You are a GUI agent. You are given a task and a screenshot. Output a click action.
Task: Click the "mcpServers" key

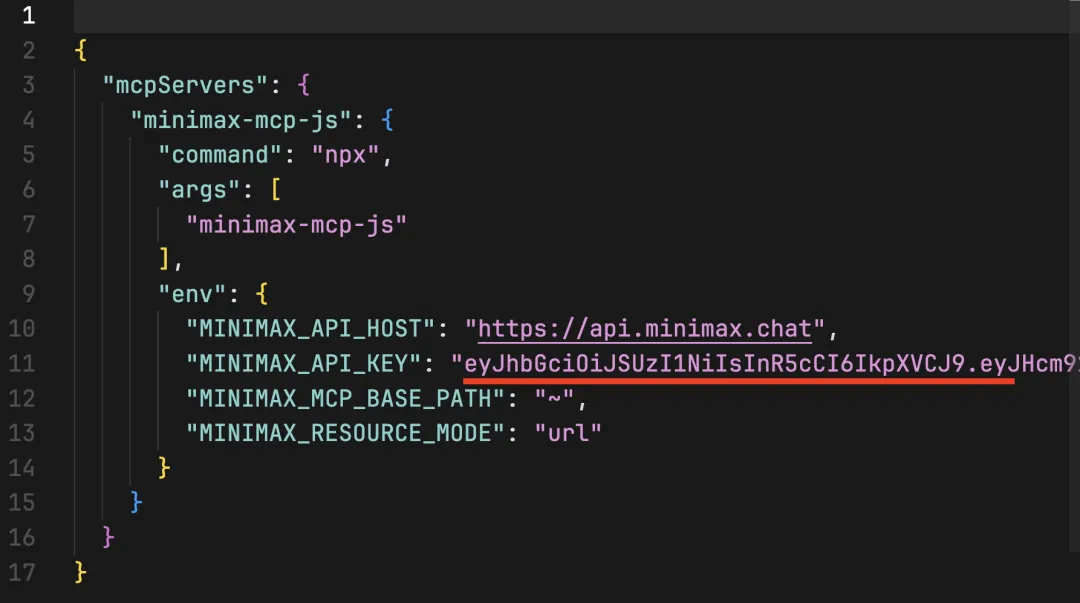[185, 85]
